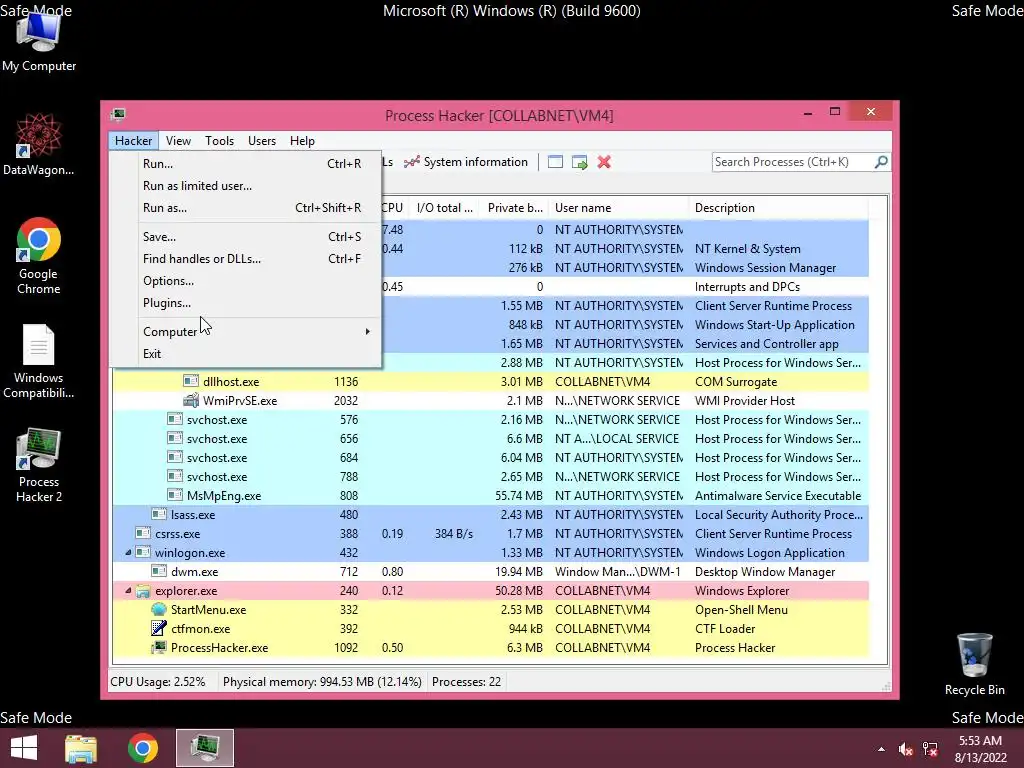
Task: Click the WmiPrvSE.exe process icon
Action: tap(191, 400)
